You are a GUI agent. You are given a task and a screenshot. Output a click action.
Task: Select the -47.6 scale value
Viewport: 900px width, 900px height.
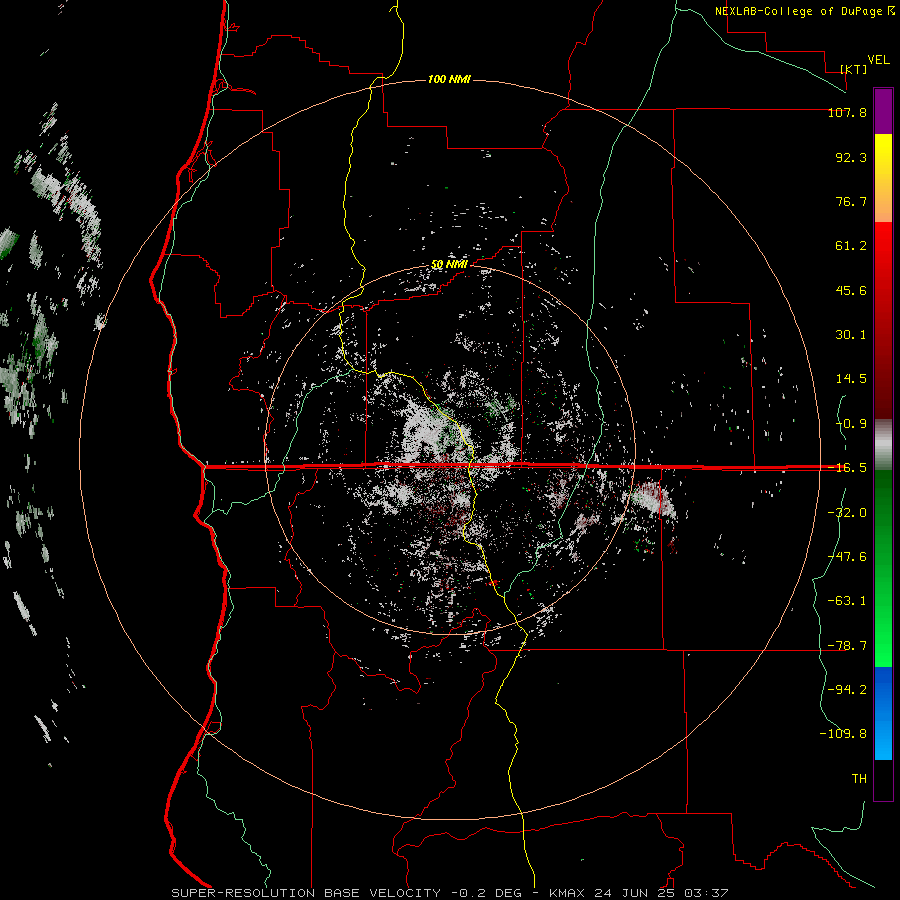coord(847,557)
